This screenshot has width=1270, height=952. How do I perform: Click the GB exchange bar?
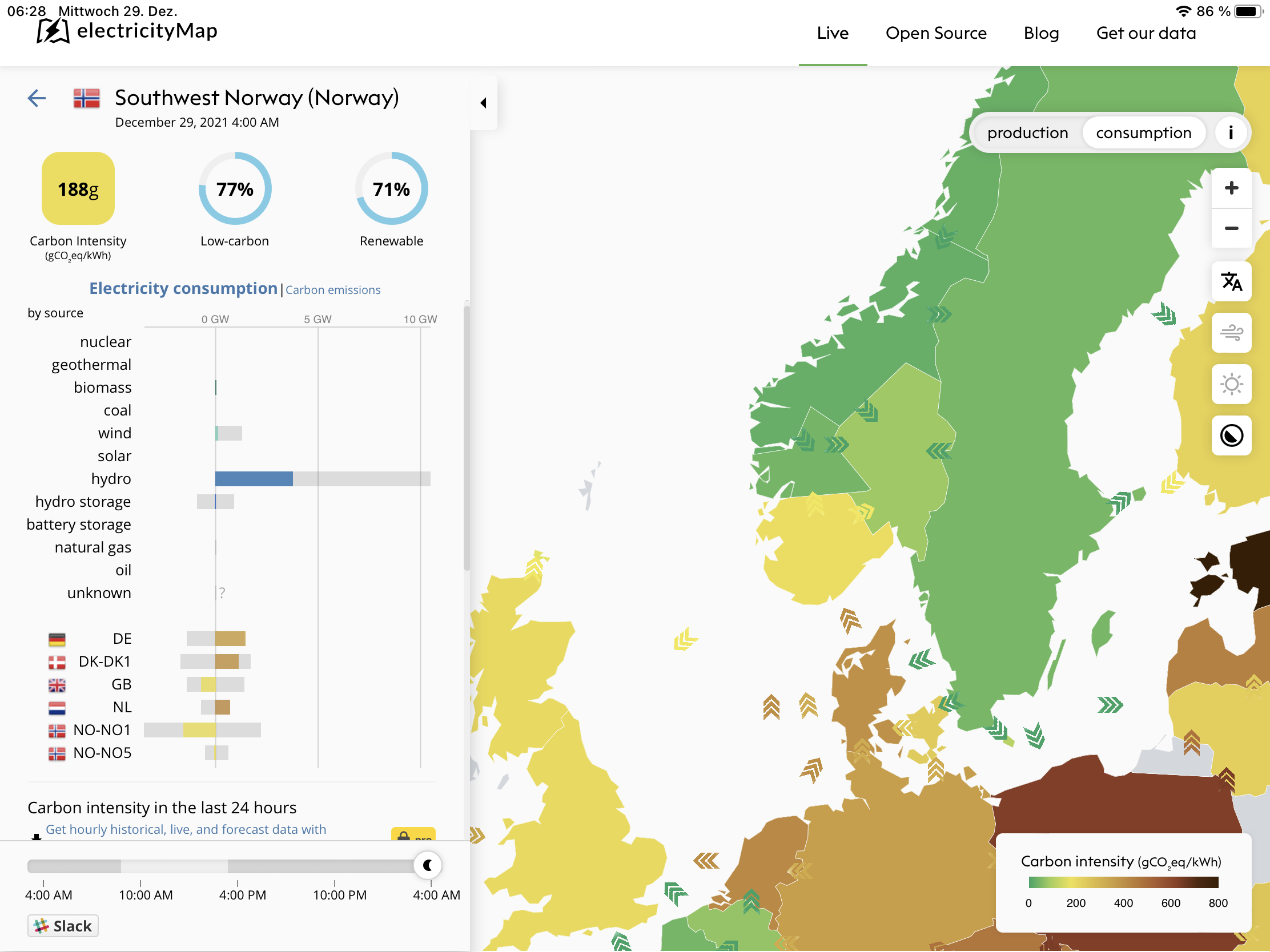pyautogui.click(x=215, y=684)
